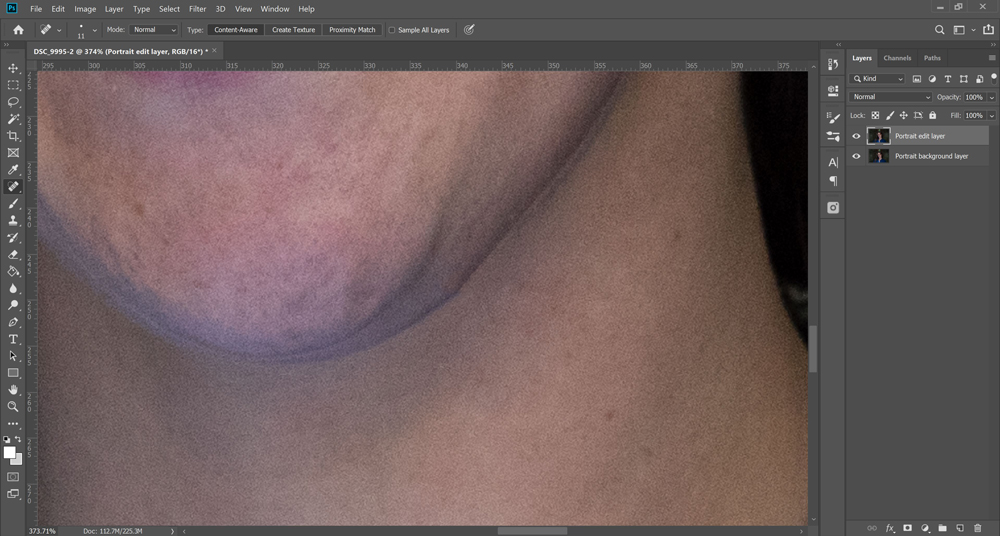The width and height of the screenshot is (1000, 536).
Task: Open the Image menu
Action: pos(85,9)
